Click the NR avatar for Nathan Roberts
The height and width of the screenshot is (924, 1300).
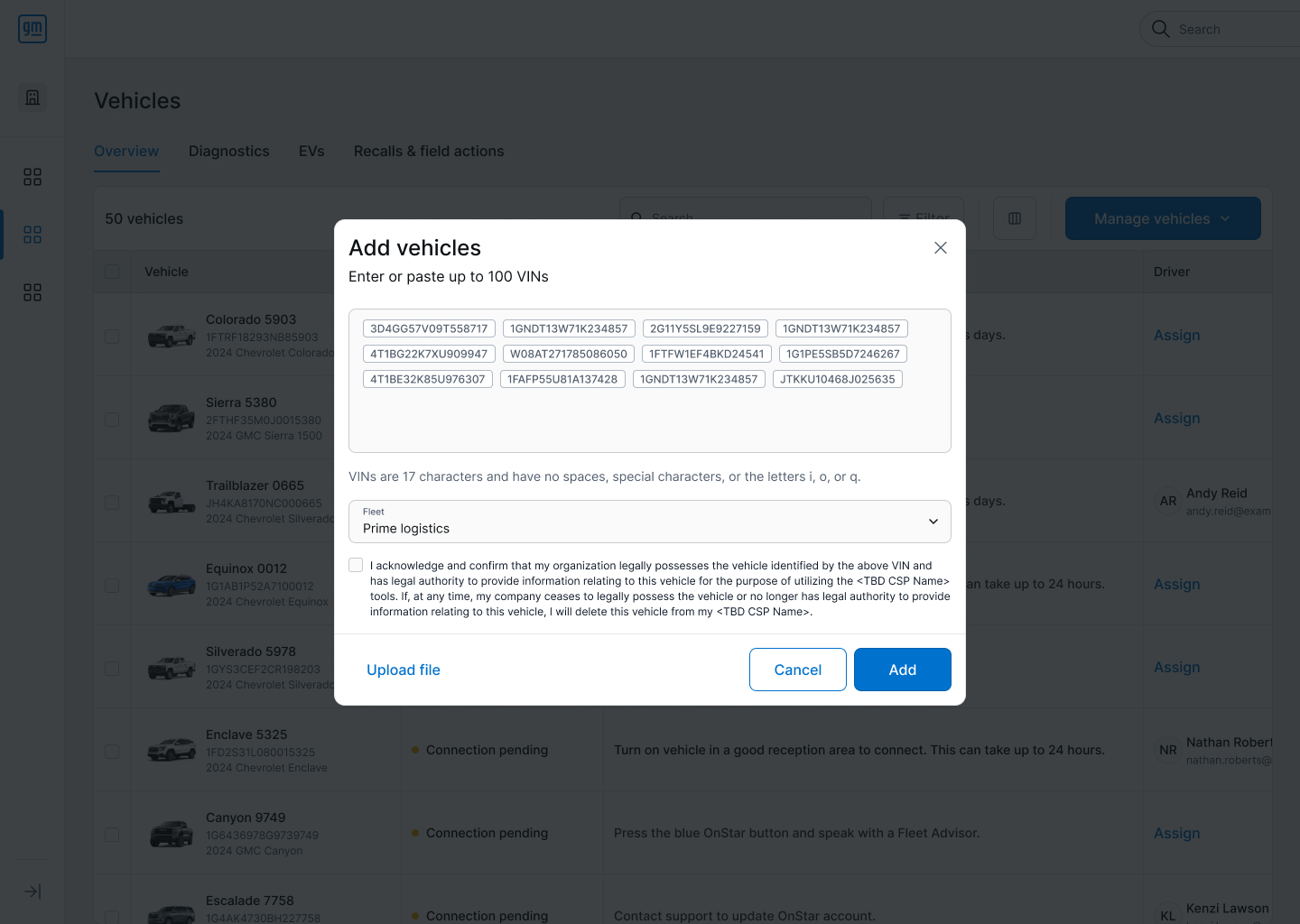click(1168, 750)
